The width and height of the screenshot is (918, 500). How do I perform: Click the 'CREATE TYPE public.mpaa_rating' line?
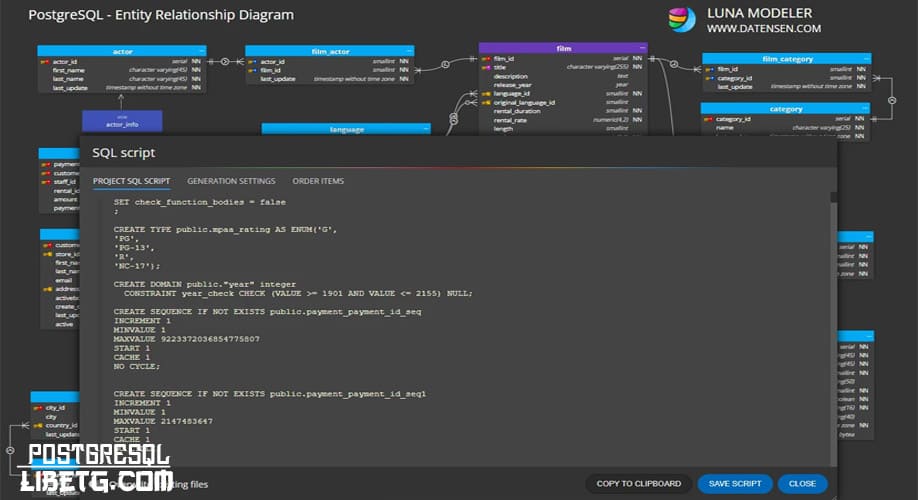225,230
